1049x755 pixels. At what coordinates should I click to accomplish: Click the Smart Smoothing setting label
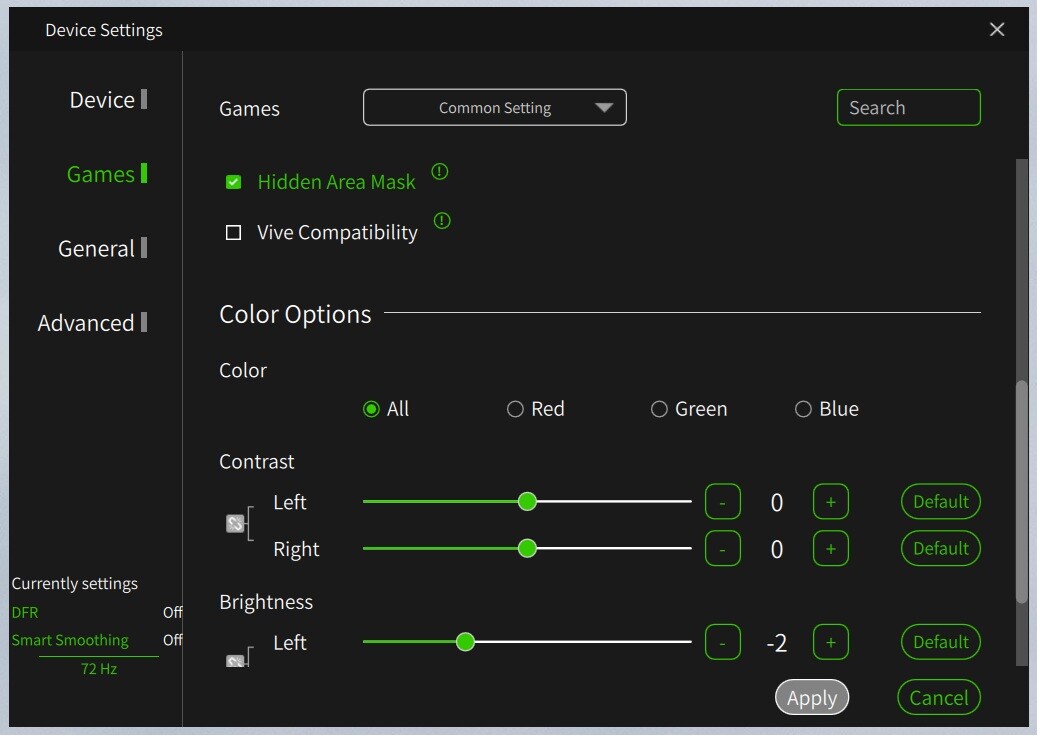70,641
